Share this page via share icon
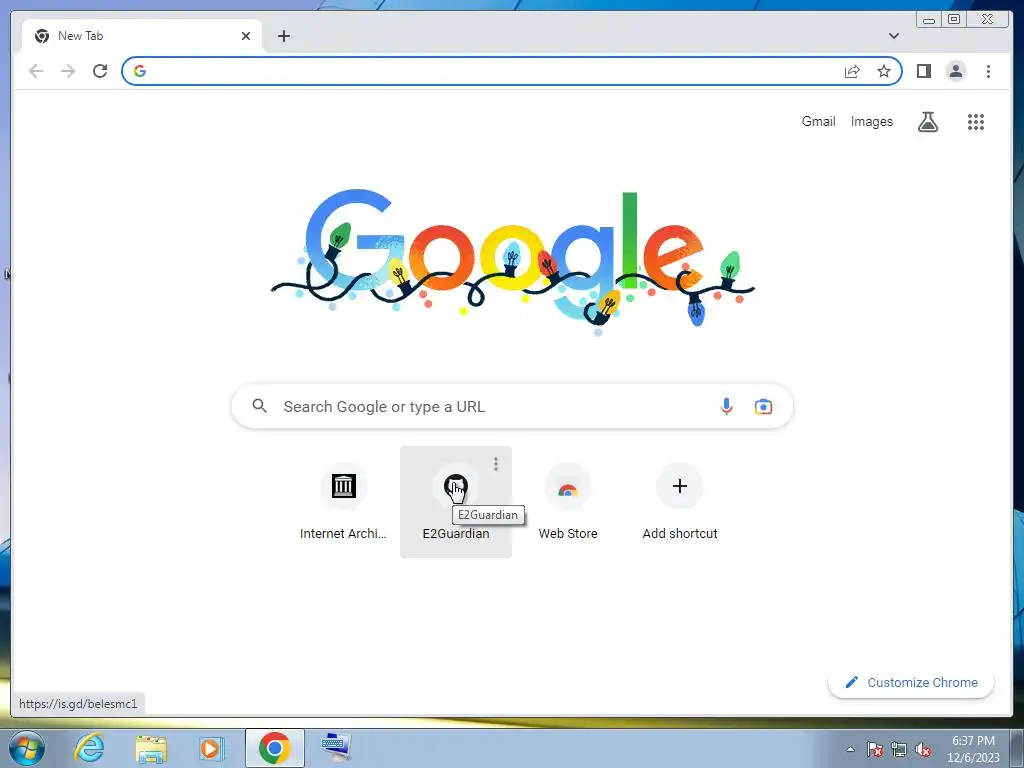The image size is (1024, 768). (x=852, y=71)
